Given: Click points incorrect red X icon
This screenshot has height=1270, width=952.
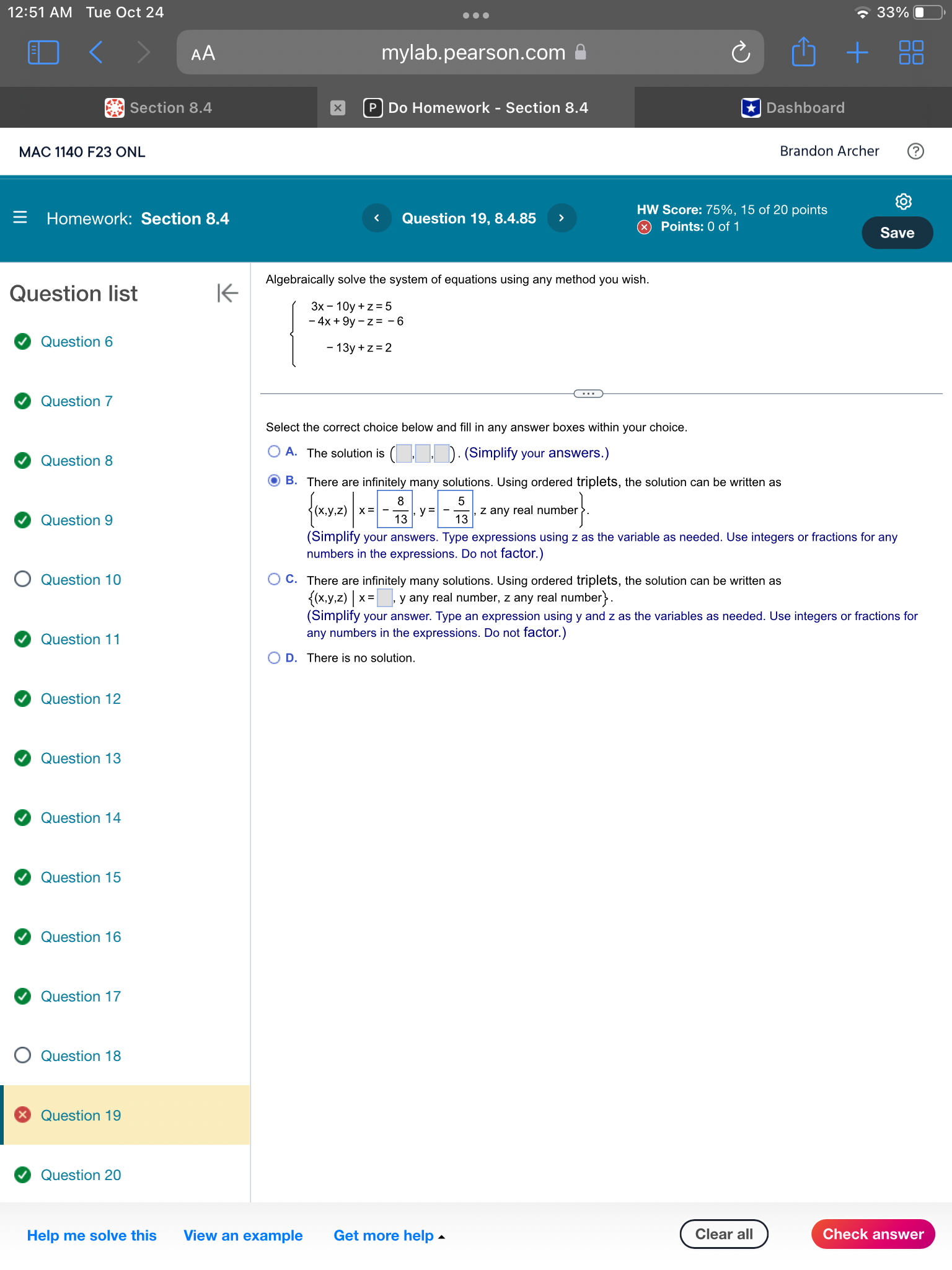Looking at the screenshot, I should [x=645, y=227].
